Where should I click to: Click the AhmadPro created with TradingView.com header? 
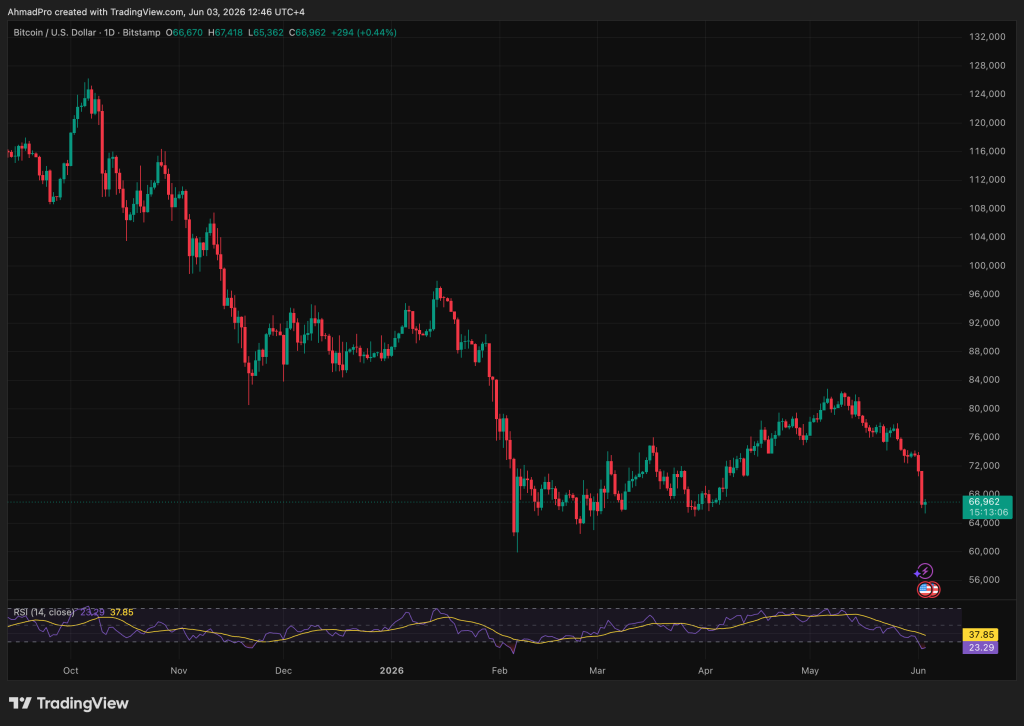155,12
